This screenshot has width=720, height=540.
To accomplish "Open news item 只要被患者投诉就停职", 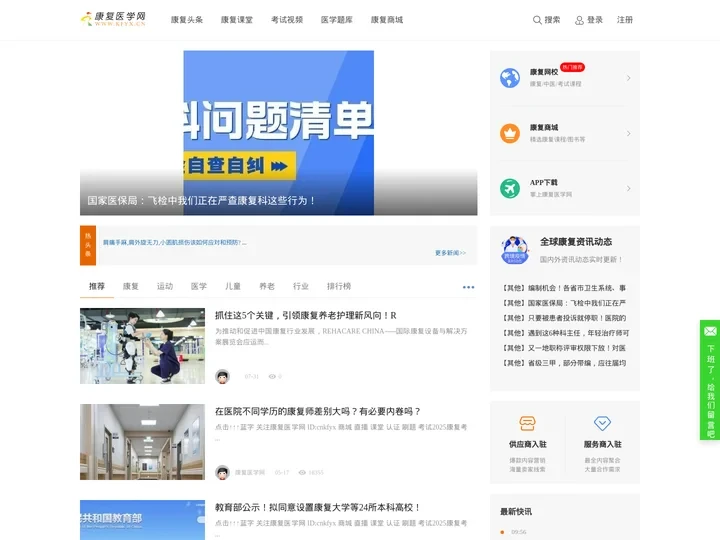I will point(564,318).
